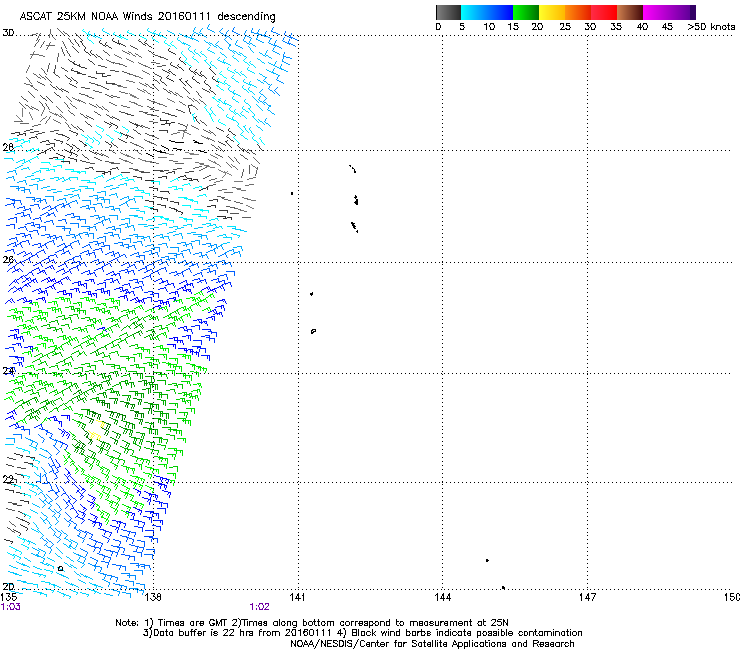Click the longitude label '144'
Image resolution: width=740 pixels, height=650 pixels.
pos(442,597)
